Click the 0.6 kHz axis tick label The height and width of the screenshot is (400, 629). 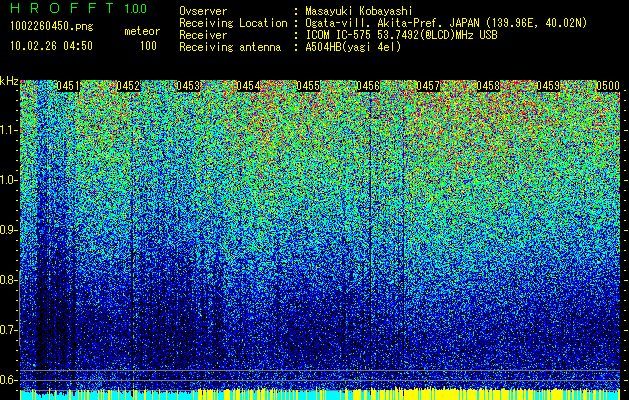click(9, 380)
